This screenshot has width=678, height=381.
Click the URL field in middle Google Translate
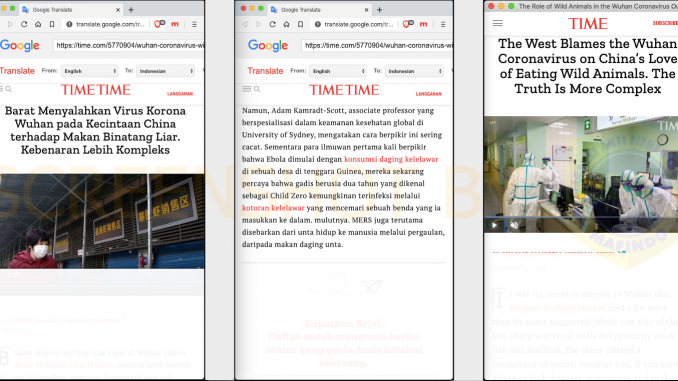(x=377, y=45)
